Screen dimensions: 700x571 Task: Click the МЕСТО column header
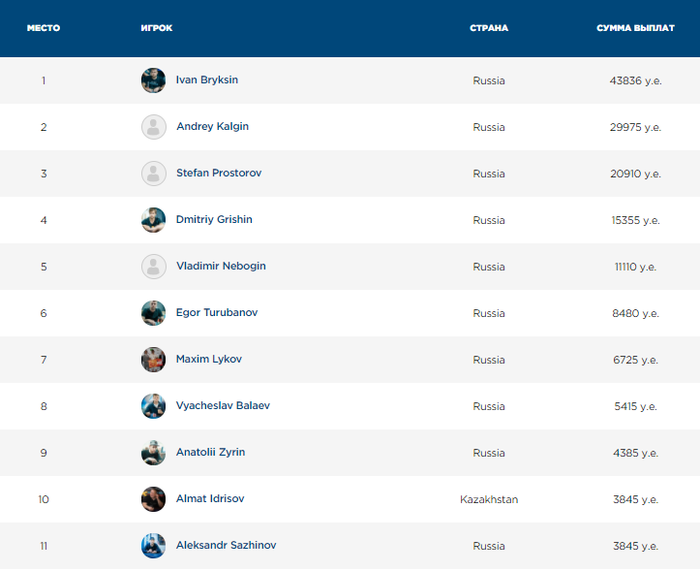pyautogui.click(x=43, y=28)
